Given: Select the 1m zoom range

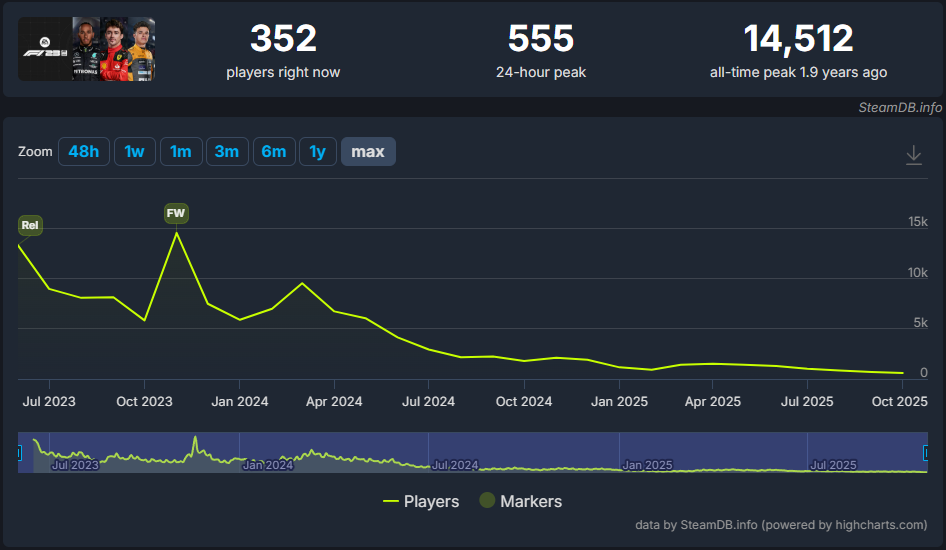Looking at the screenshot, I should (x=180, y=151).
